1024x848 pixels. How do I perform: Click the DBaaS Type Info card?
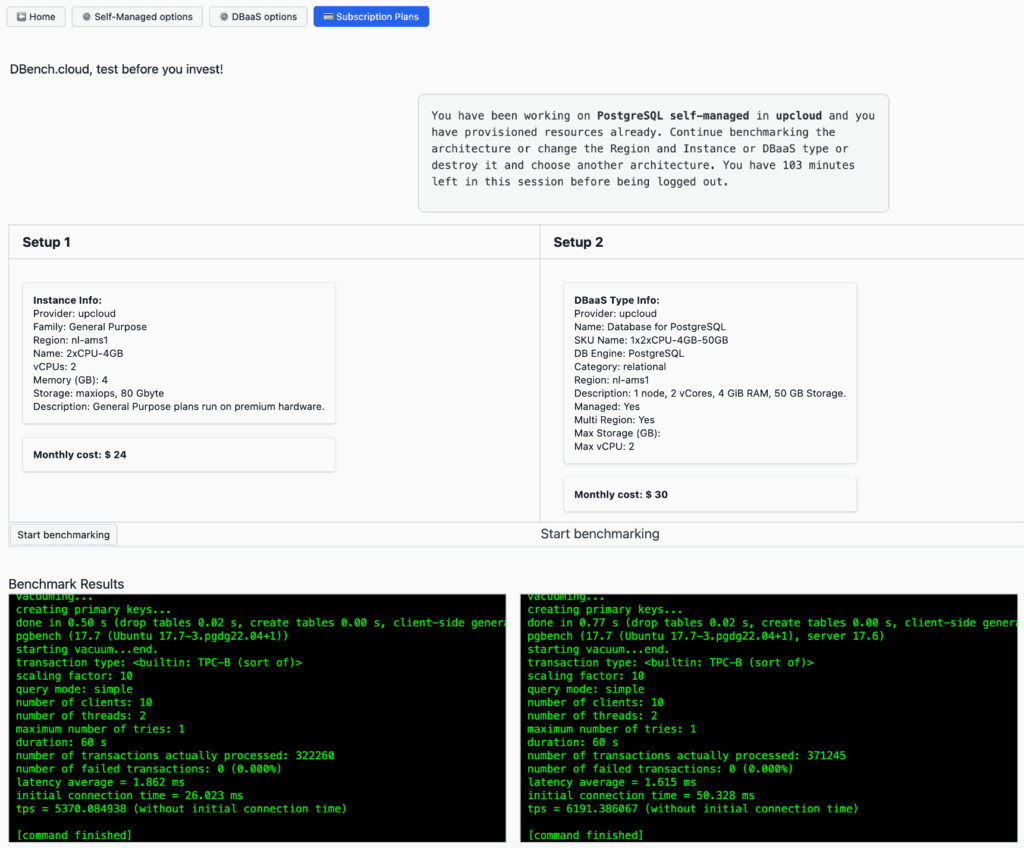pyautogui.click(x=709, y=373)
